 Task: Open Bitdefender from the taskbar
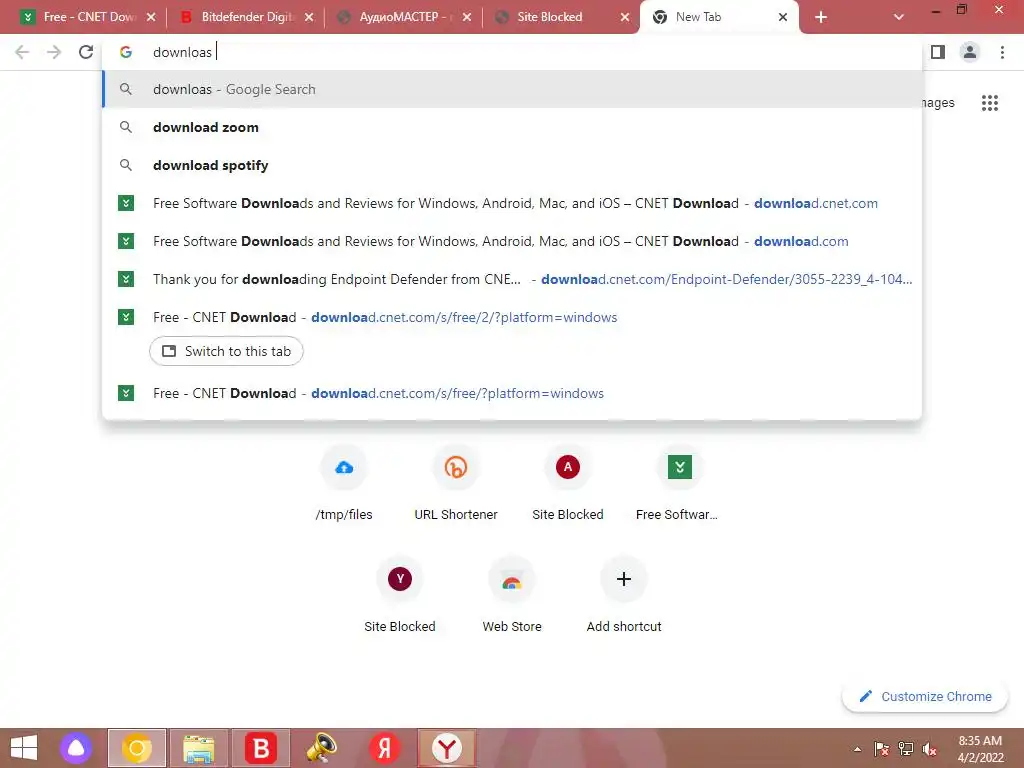[x=261, y=748]
